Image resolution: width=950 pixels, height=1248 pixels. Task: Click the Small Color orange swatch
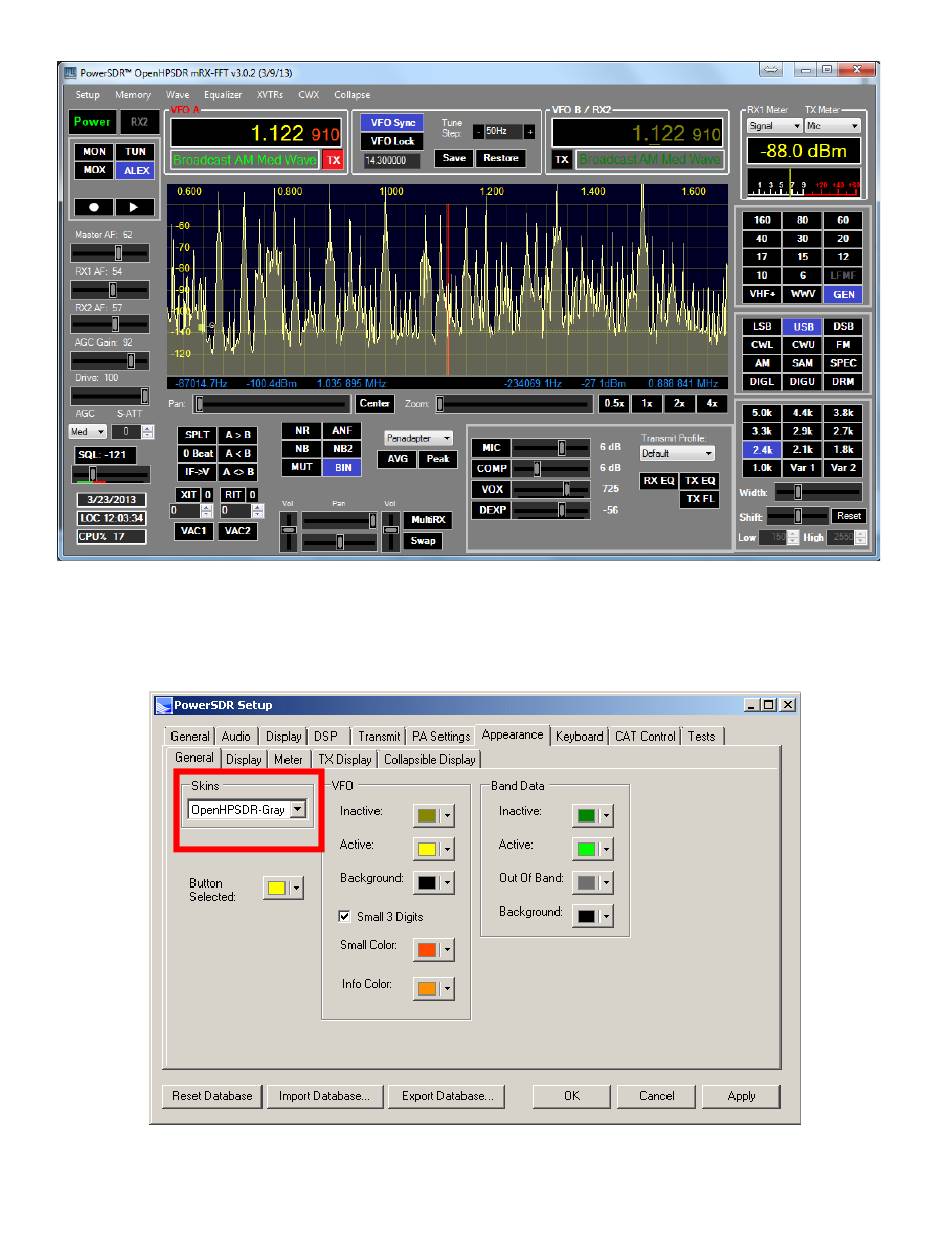pos(427,950)
